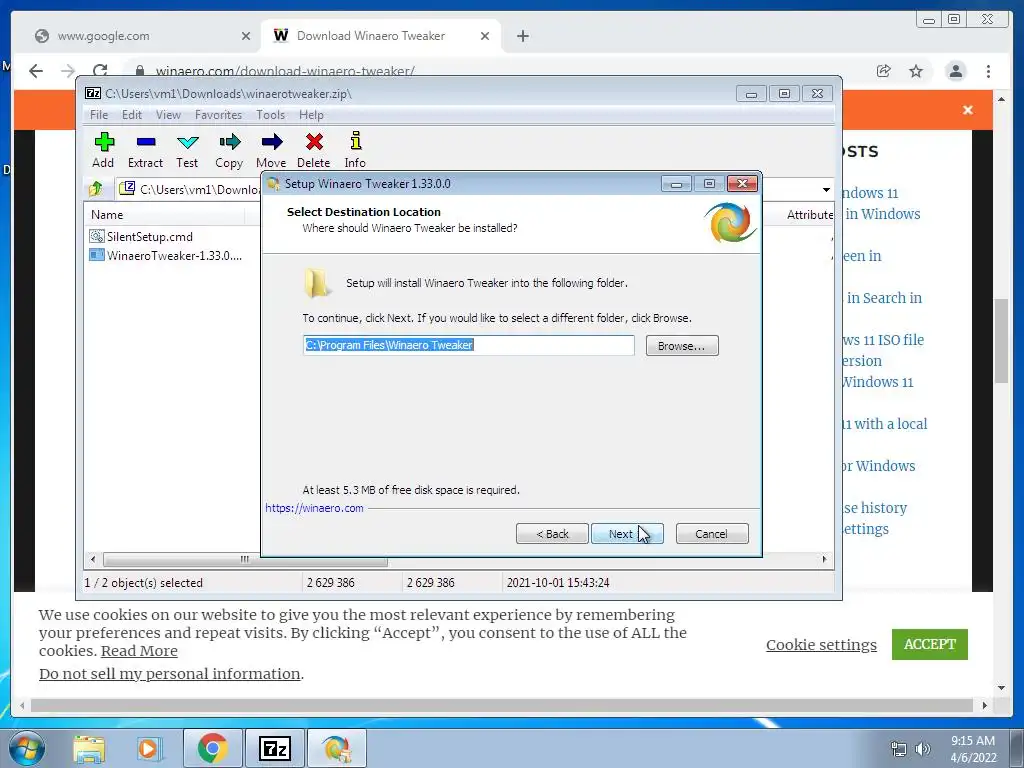Click Chrome's back arrow
The image size is (1024, 768).
pyautogui.click(x=36, y=71)
